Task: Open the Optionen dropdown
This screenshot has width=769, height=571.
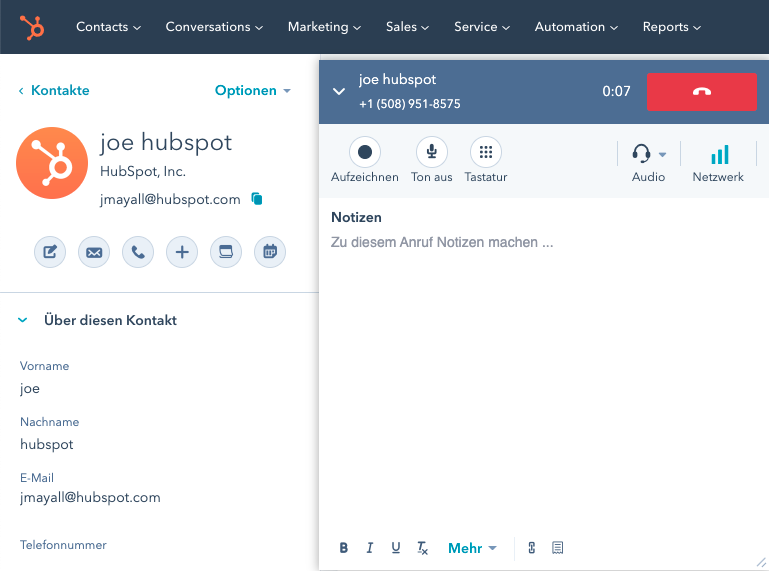Action: click(x=252, y=91)
